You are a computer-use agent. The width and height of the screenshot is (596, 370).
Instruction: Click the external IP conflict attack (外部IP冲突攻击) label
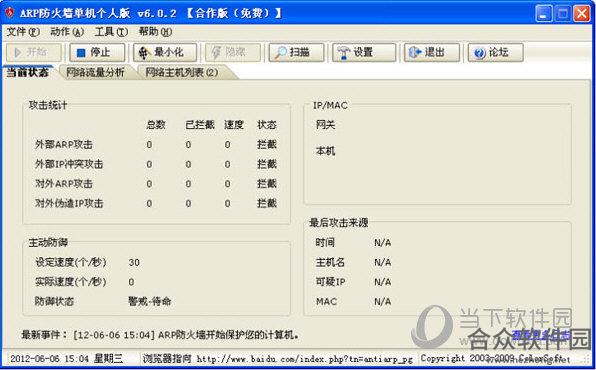69,164
